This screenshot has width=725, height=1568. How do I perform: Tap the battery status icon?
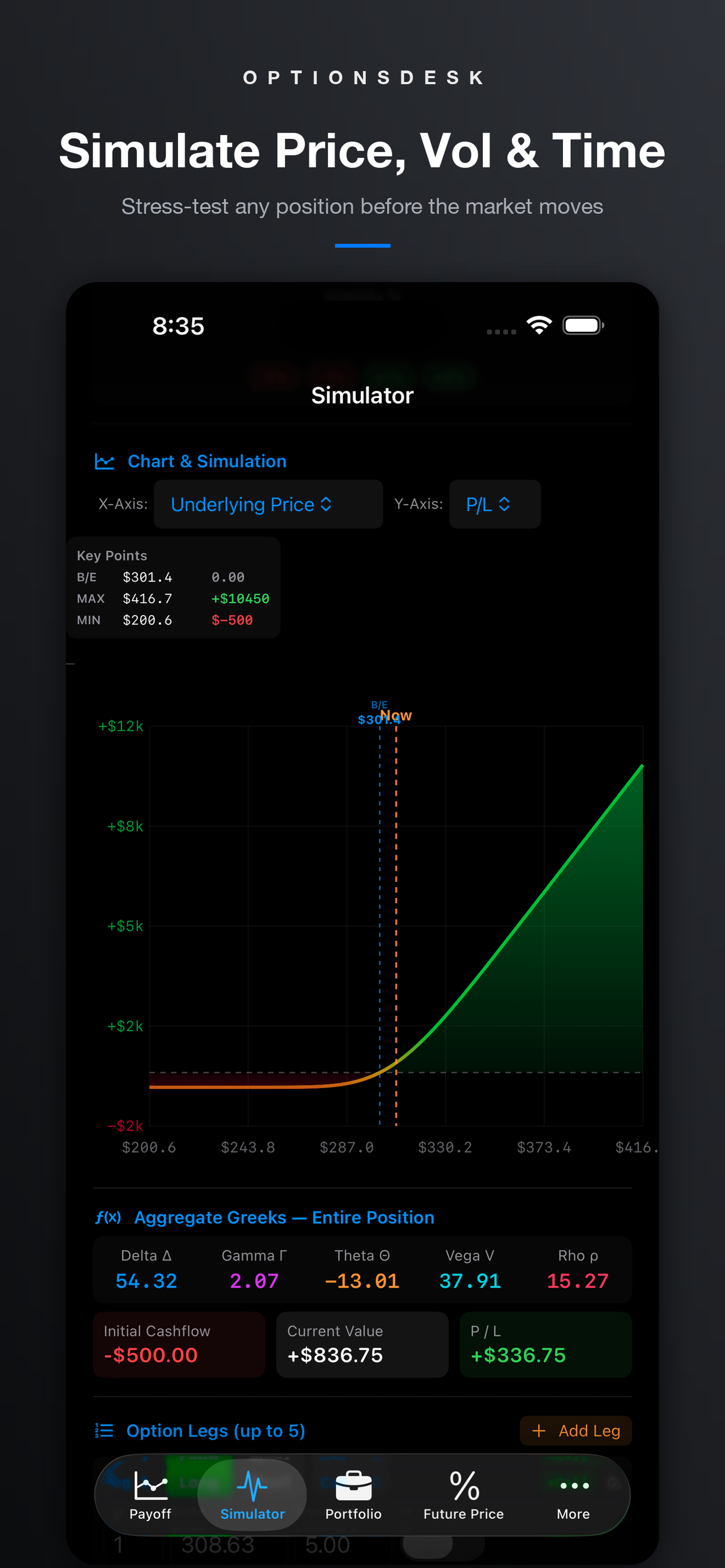tap(583, 326)
